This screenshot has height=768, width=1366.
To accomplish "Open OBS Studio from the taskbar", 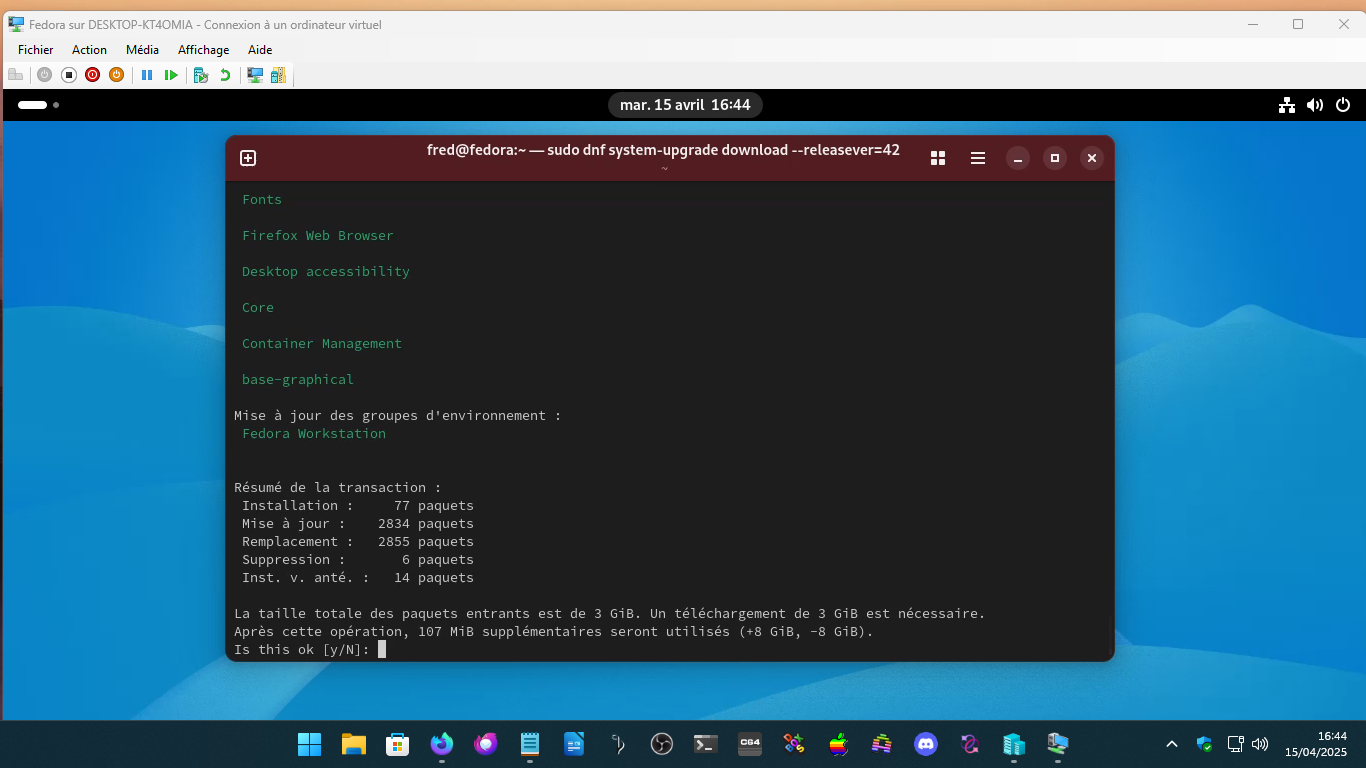I will tap(662, 744).
